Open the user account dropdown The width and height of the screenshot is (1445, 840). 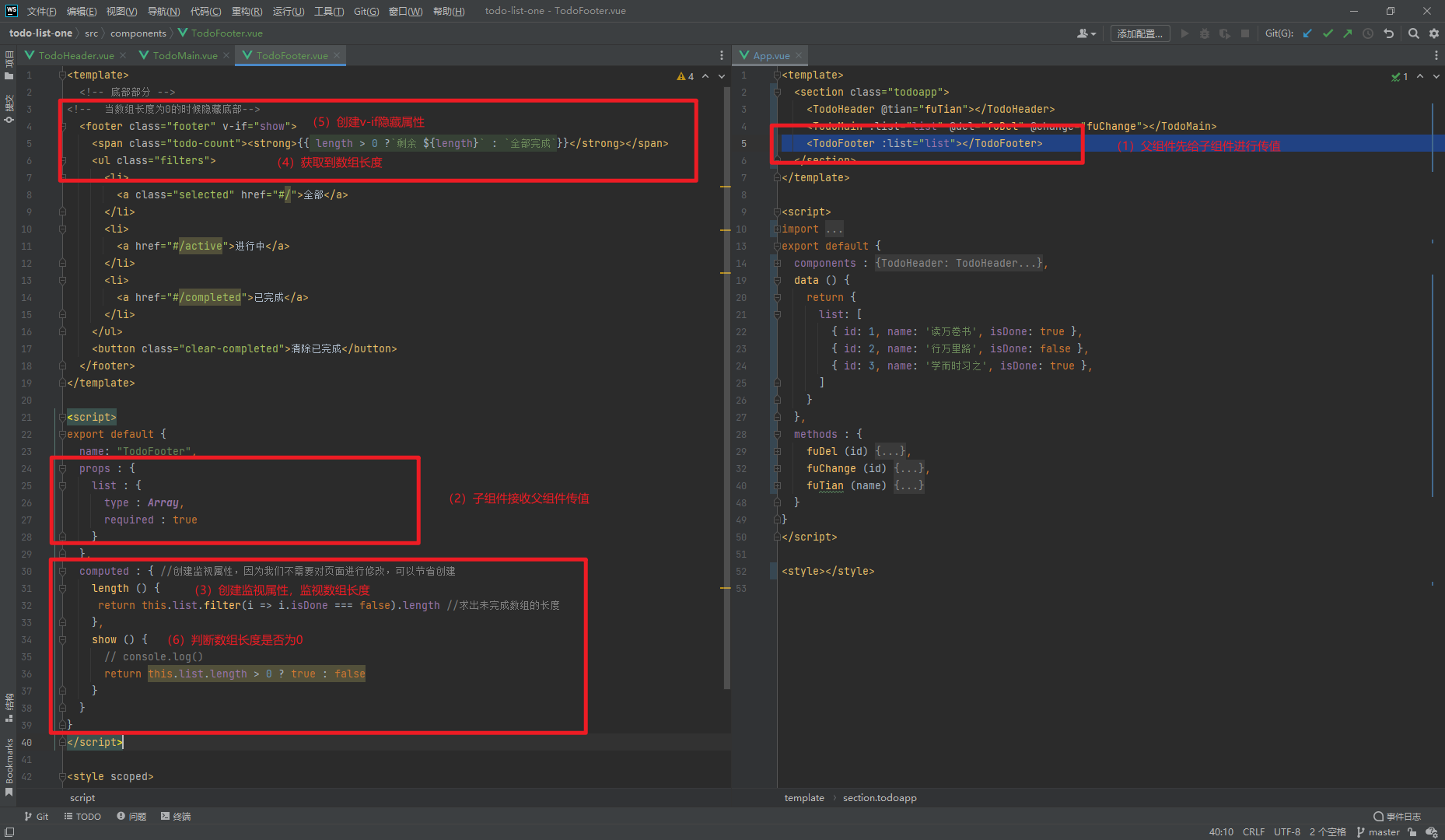[1086, 33]
